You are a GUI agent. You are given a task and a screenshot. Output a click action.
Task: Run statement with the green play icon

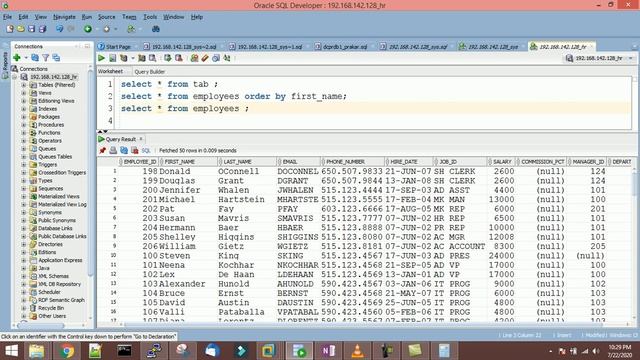pos(101,58)
